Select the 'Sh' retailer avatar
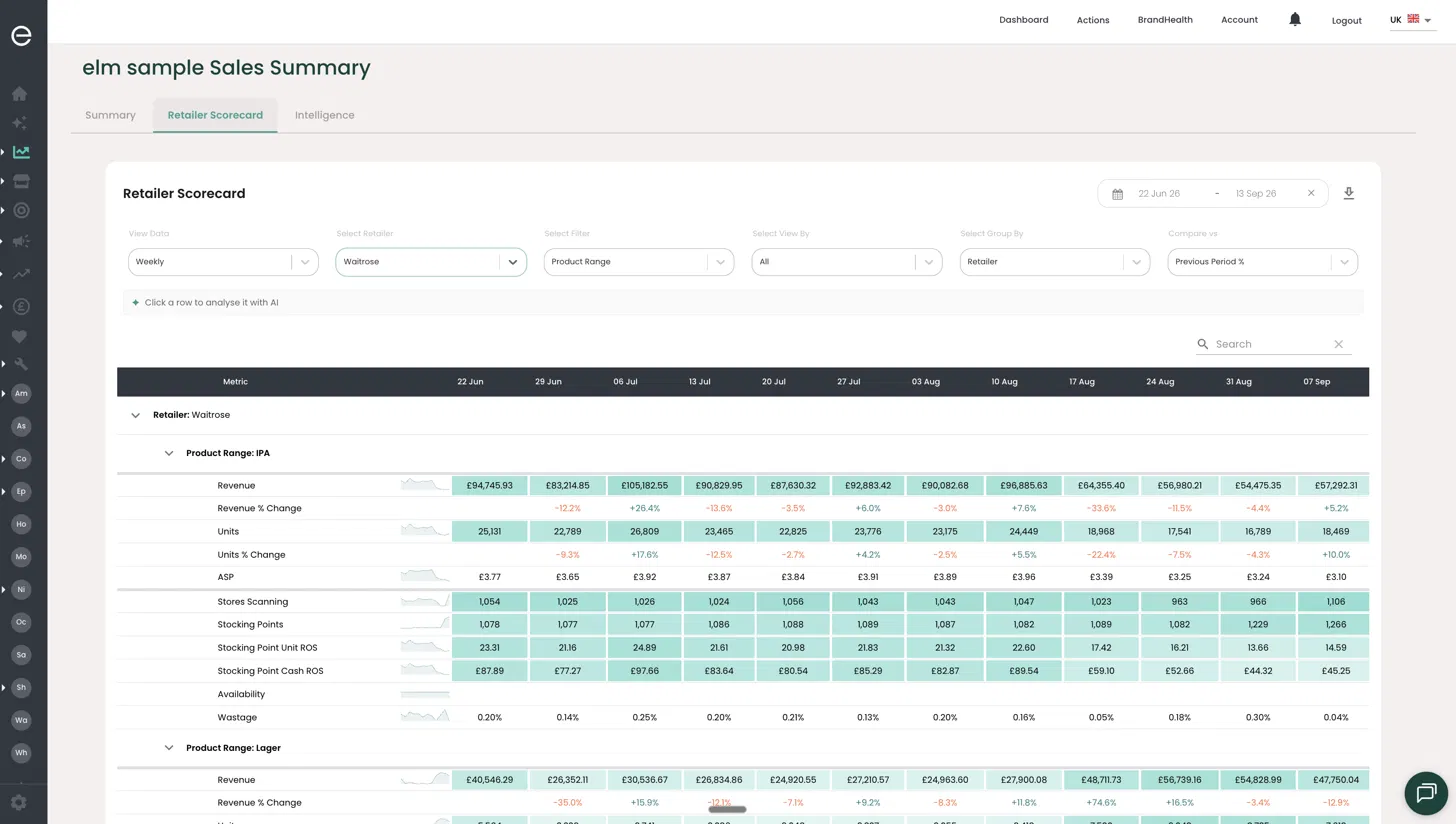 pyautogui.click(x=21, y=688)
